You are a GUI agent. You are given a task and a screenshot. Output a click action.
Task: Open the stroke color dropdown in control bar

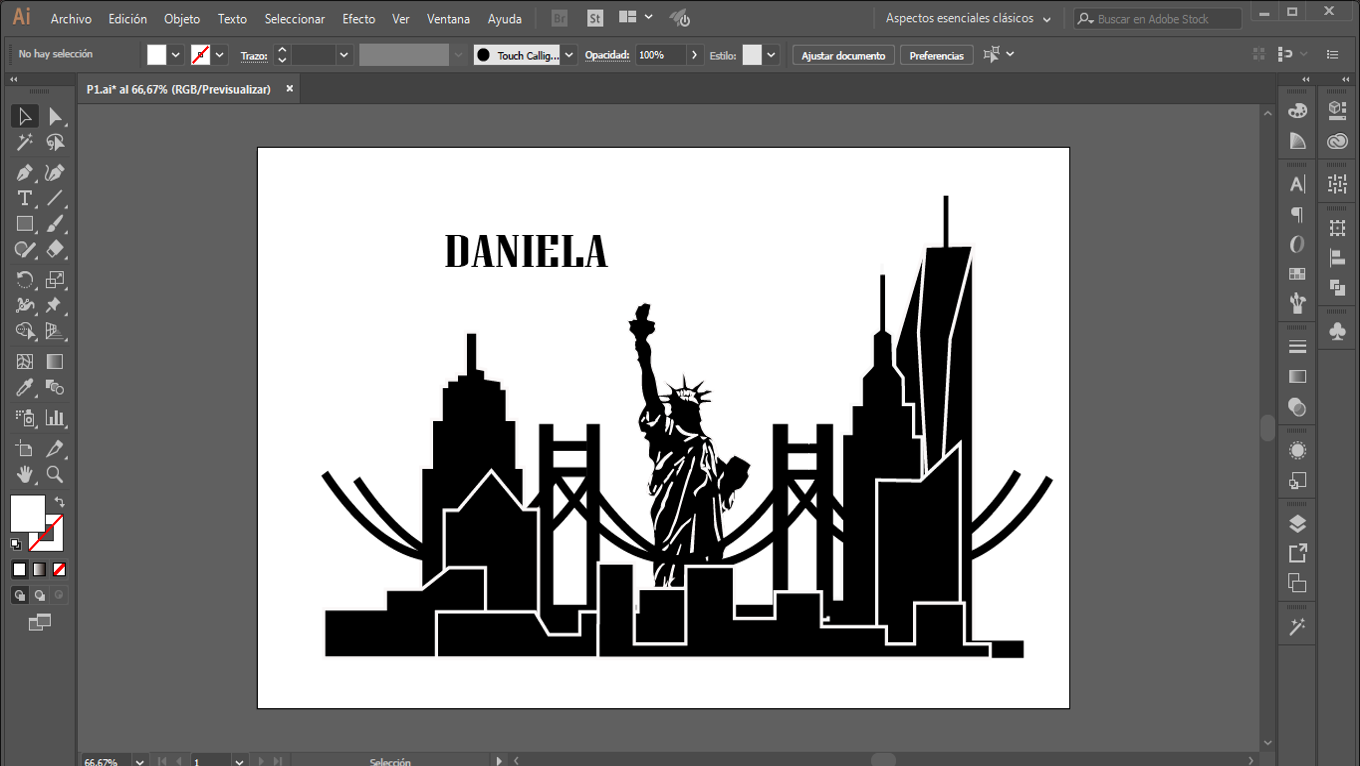pos(220,55)
